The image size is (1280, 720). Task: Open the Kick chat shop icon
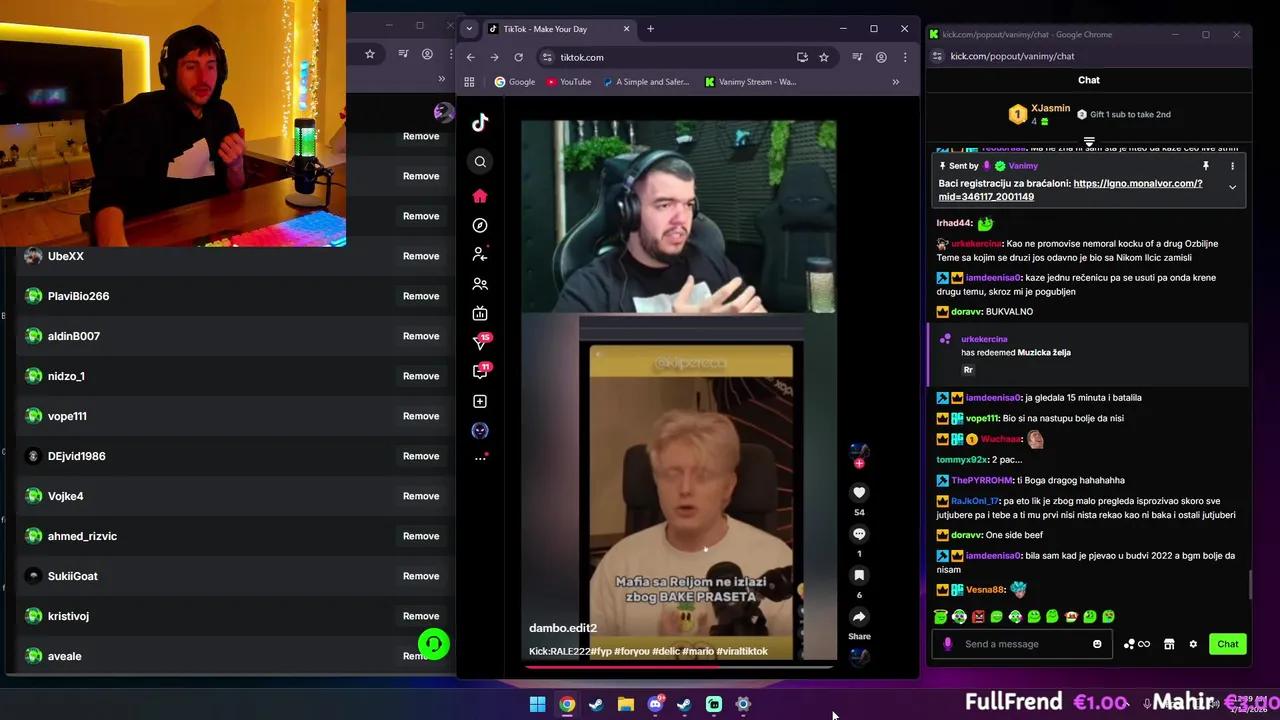click(x=1169, y=644)
